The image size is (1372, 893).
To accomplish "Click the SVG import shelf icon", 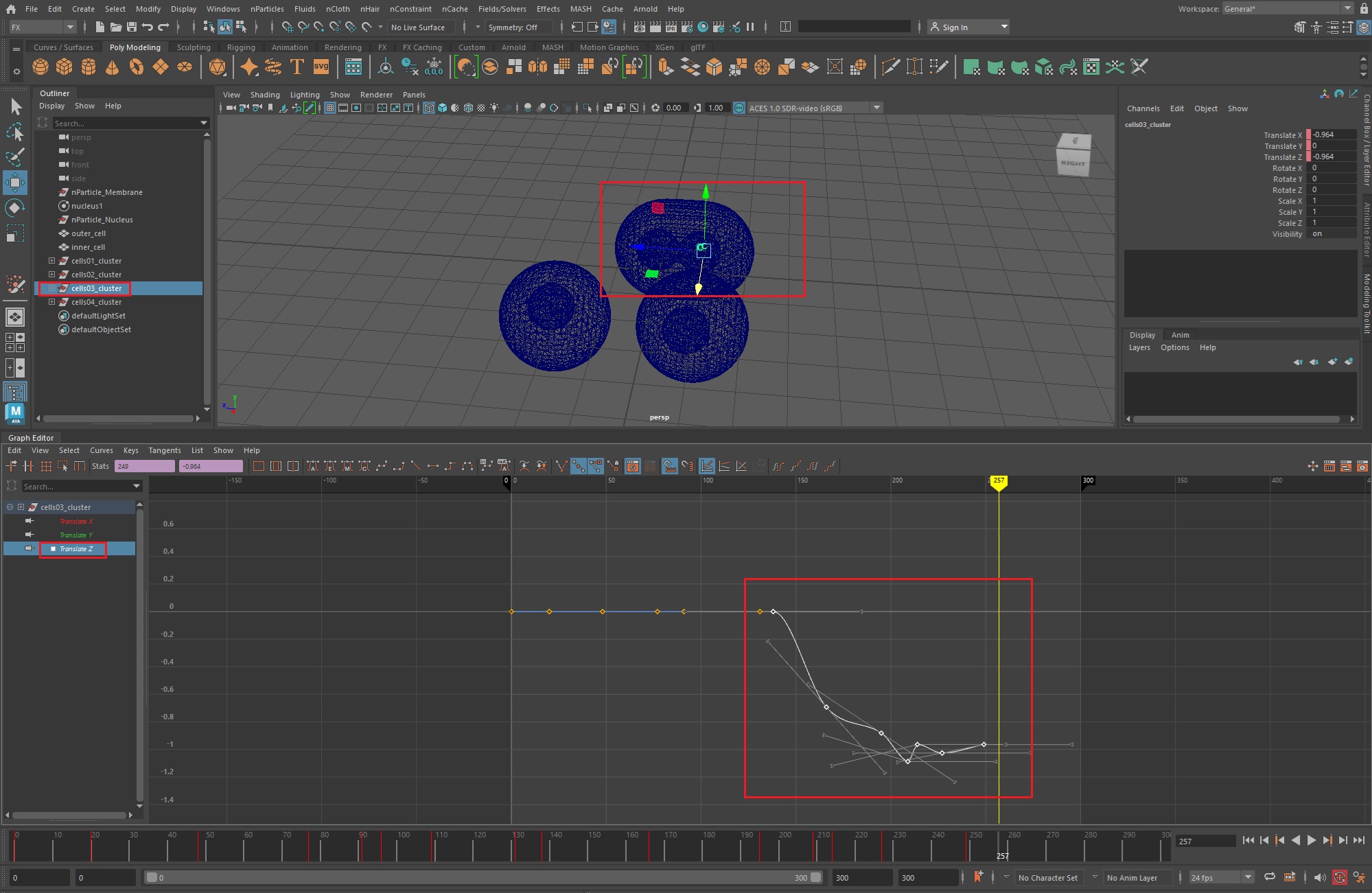I will [x=321, y=67].
